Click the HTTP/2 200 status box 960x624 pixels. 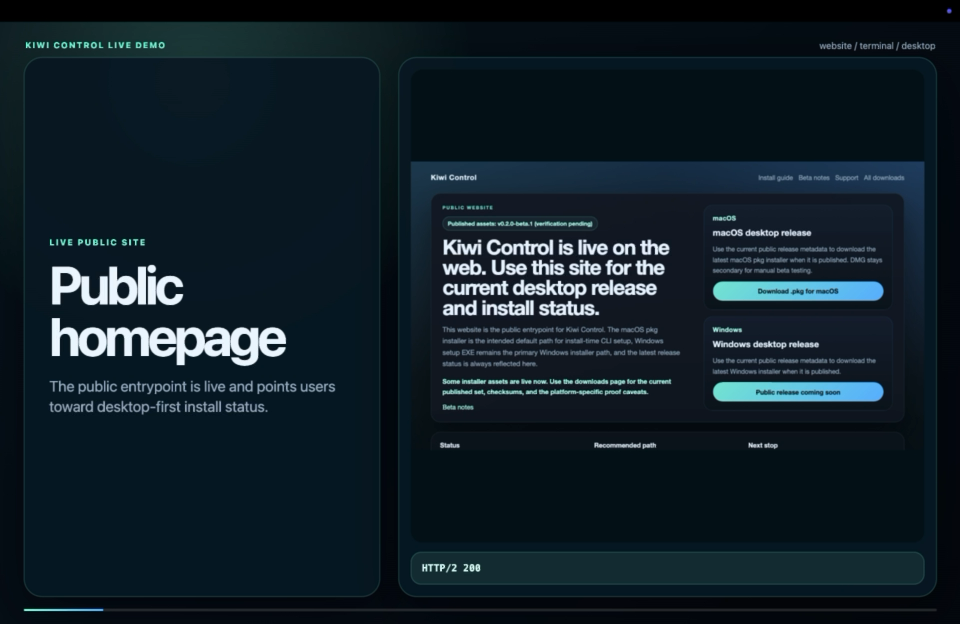[x=667, y=568]
